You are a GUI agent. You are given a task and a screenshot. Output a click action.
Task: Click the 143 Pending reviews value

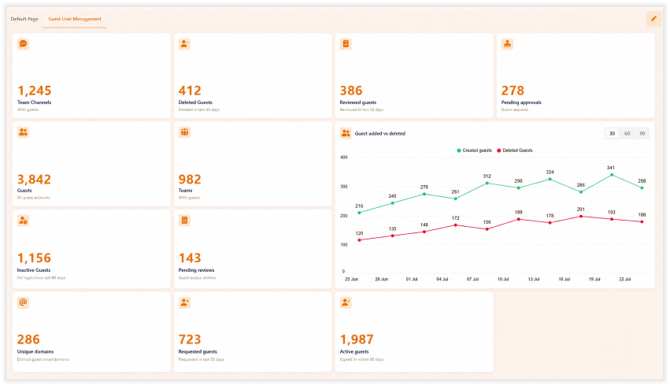[190, 258]
